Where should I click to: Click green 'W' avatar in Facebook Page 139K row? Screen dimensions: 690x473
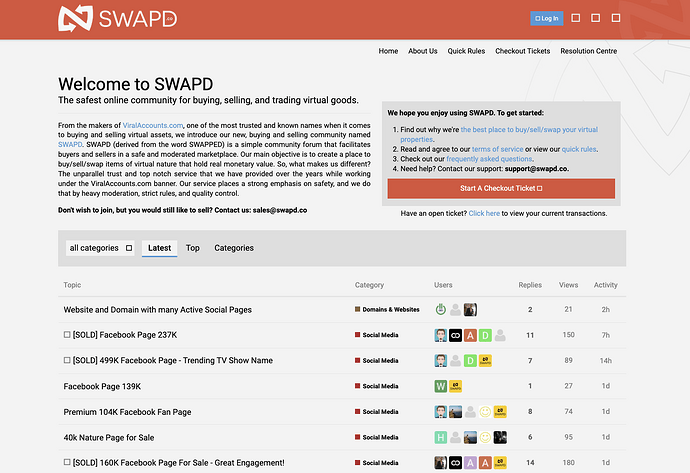440,386
